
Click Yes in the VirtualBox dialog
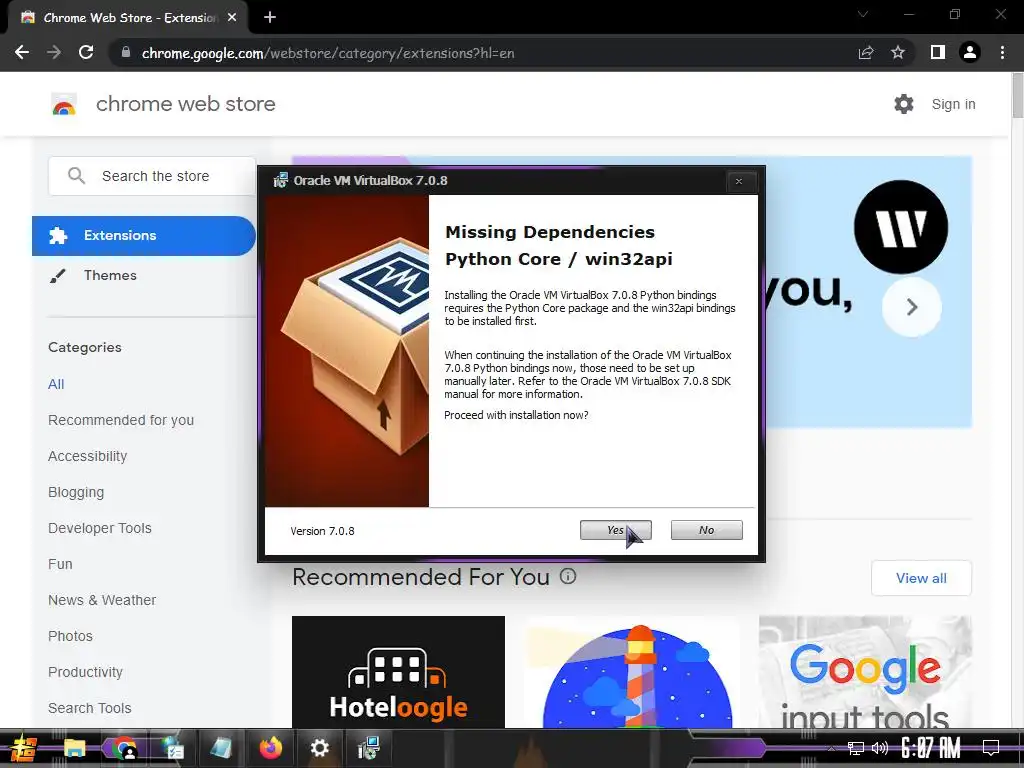coord(615,530)
